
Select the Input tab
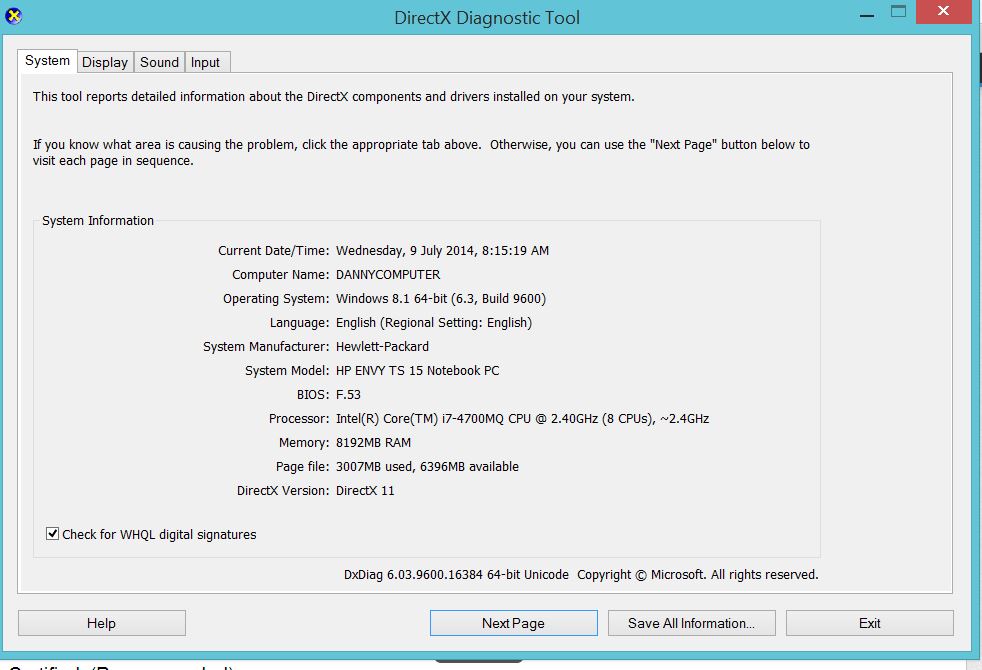tap(205, 62)
